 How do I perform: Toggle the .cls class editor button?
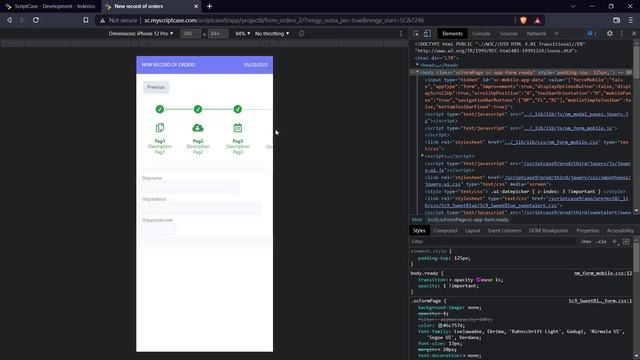(601, 242)
